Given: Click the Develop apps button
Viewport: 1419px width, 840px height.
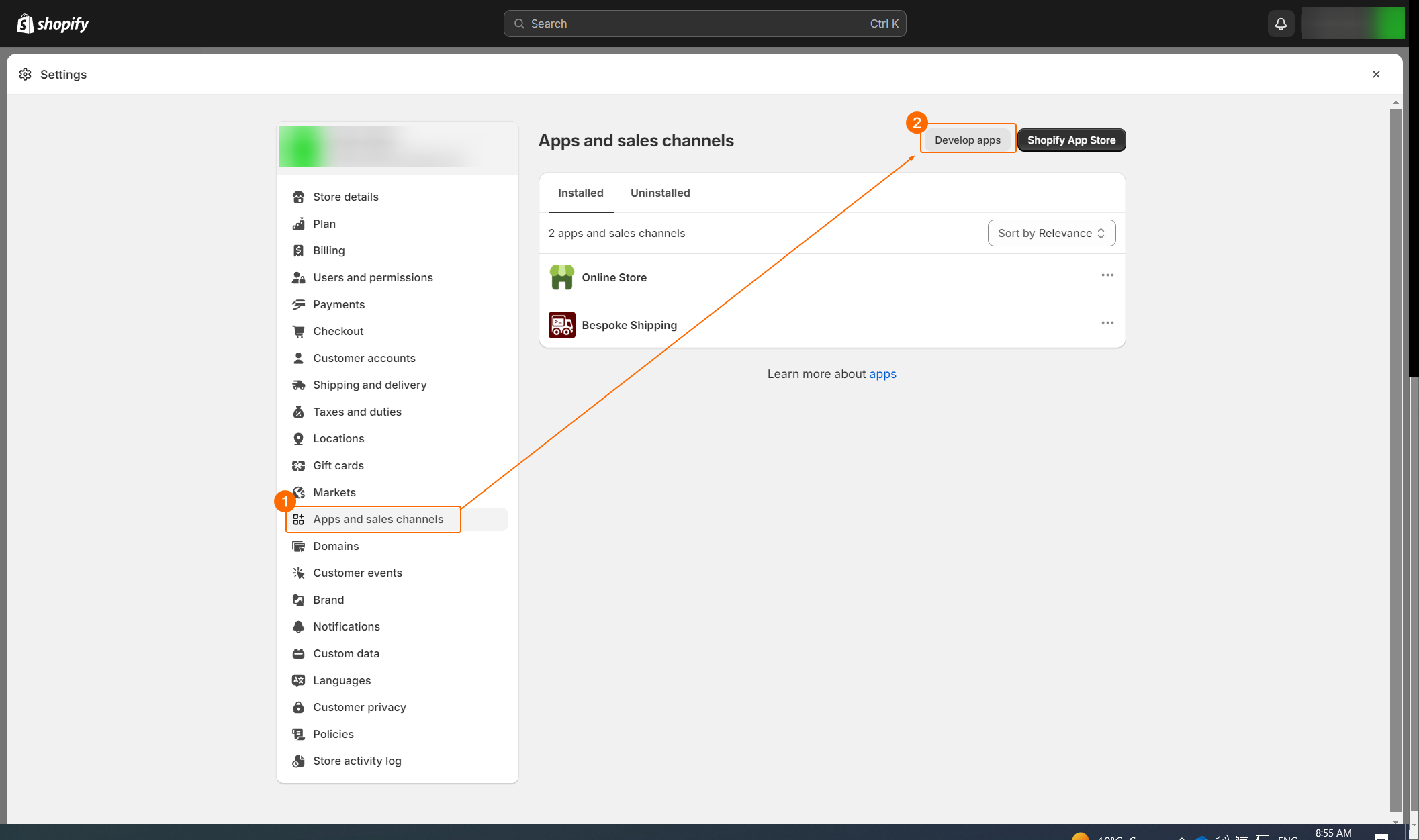Looking at the screenshot, I should (967, 140).
